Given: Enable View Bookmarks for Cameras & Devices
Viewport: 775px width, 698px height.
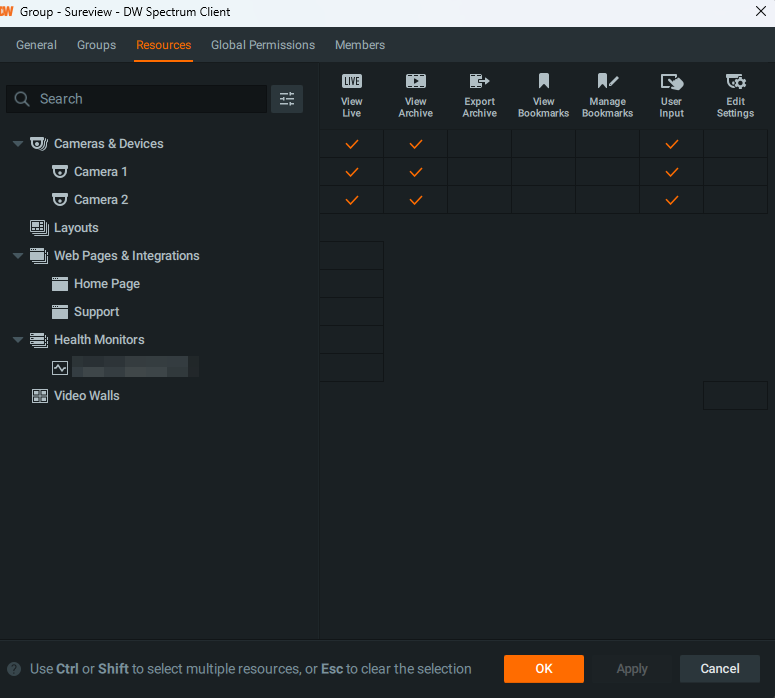Looking at the screenshot, I should (x=544, y=144).
